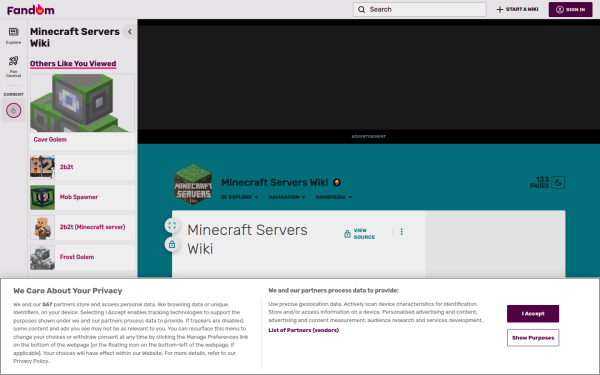The image size is (600, 375).
Task: Toggle dark mode moon icon
Action: pyautogui.click(x=558, y=183)
